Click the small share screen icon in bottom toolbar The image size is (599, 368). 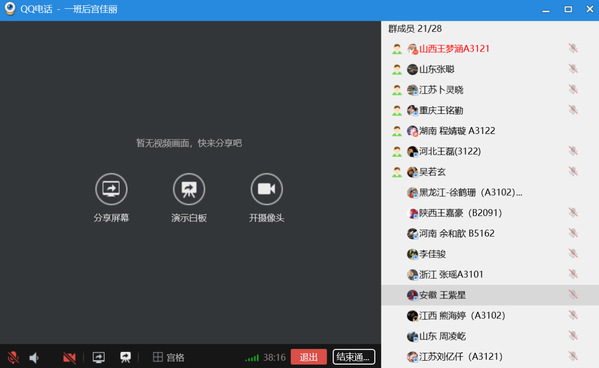99,358
